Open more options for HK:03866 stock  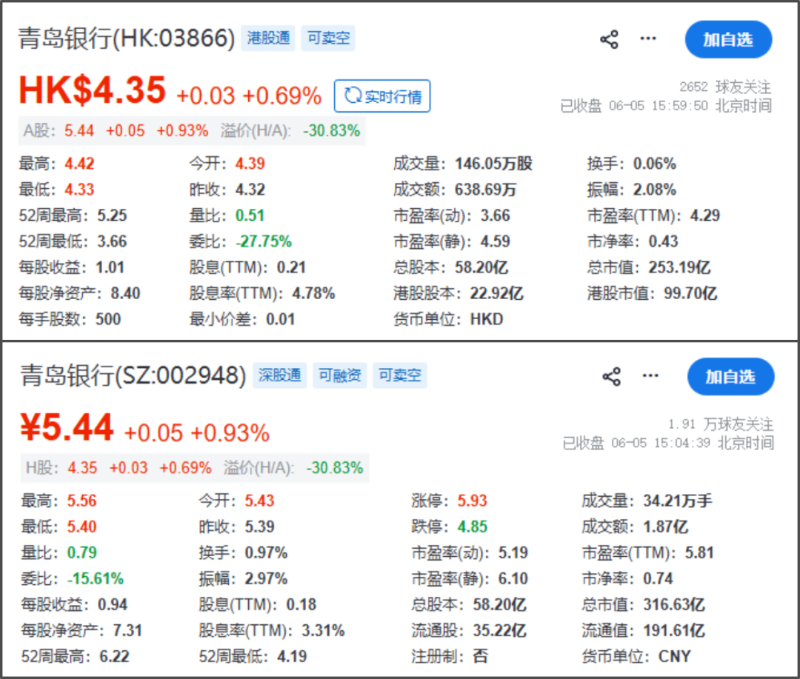pyautogui.click(x=648, y=39)
